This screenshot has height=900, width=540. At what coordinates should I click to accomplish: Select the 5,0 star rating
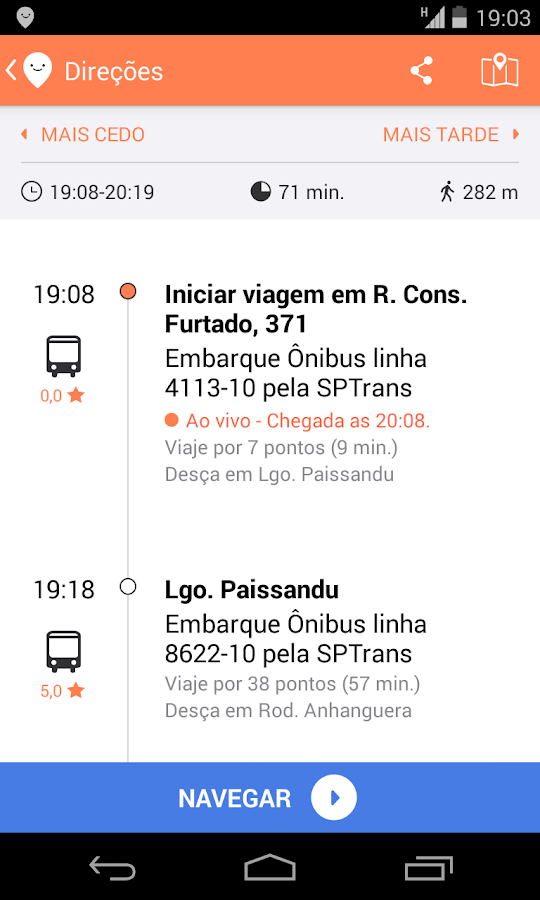(63, 690)
